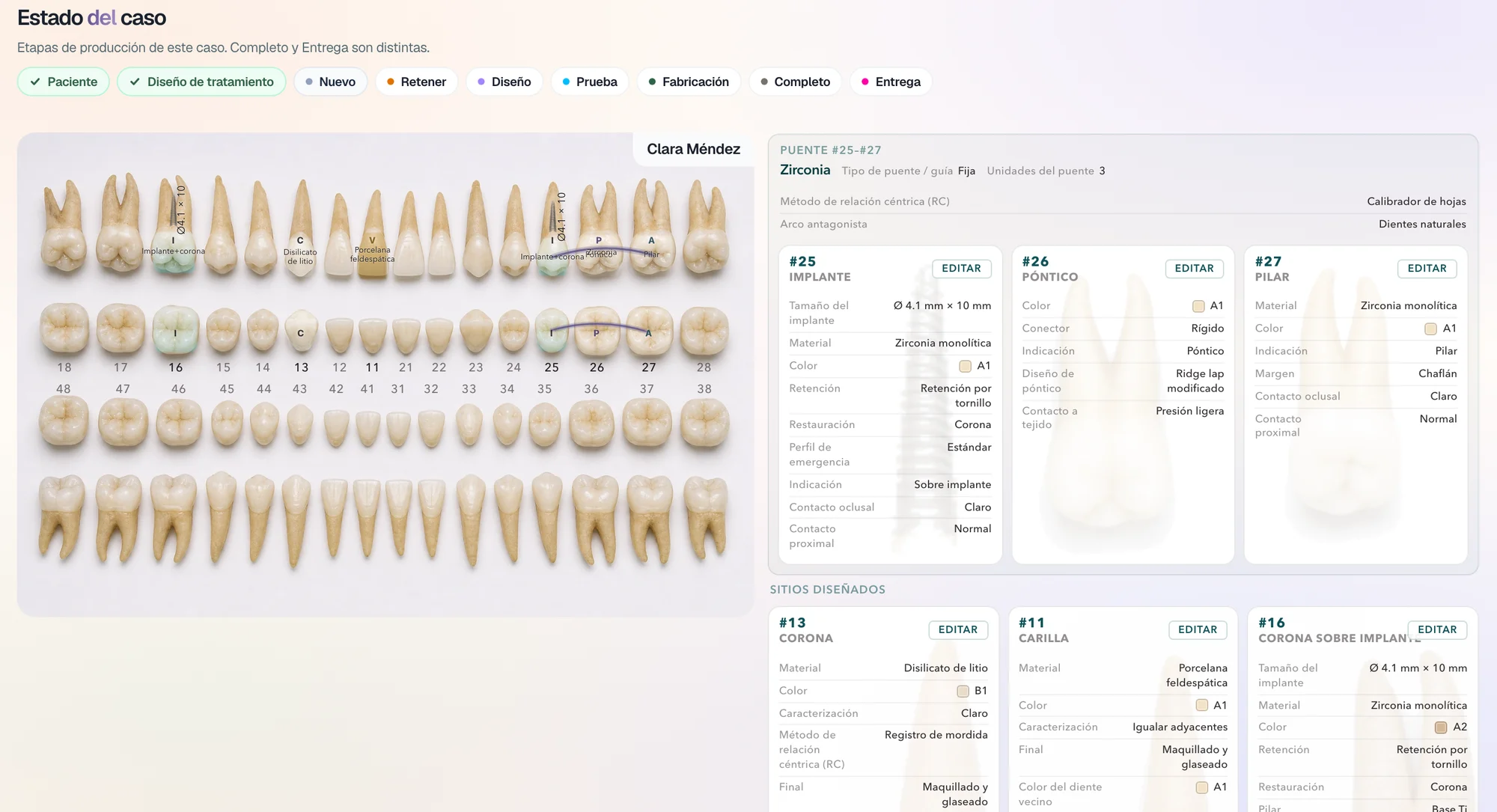The image size is (1497, 812).
Task: Switch to the Retener stage
Action: click(416, 82)
